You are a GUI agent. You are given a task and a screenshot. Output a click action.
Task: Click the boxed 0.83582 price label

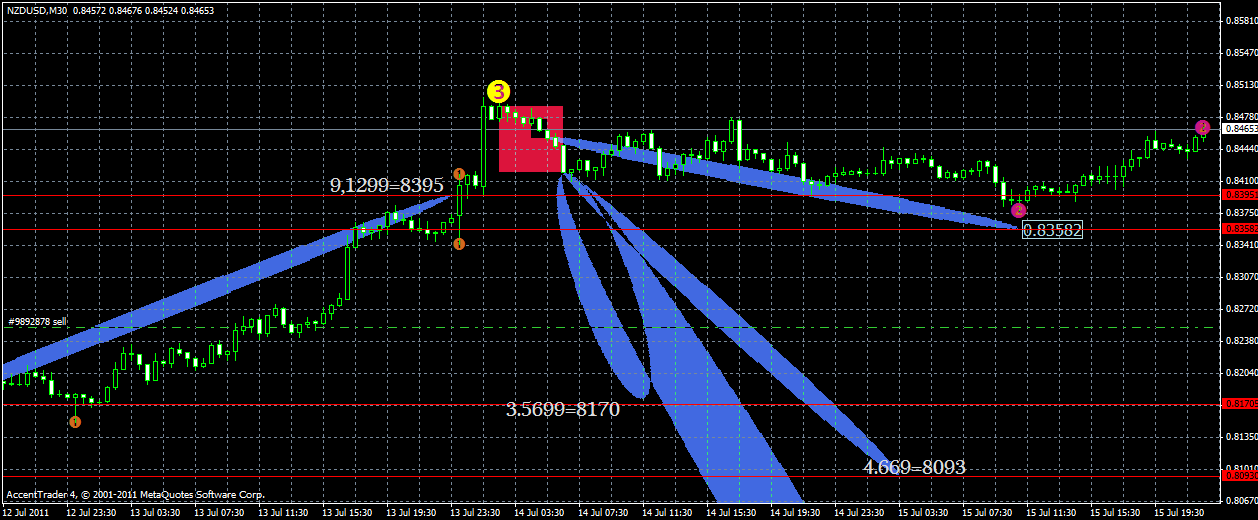point(1051,229)
